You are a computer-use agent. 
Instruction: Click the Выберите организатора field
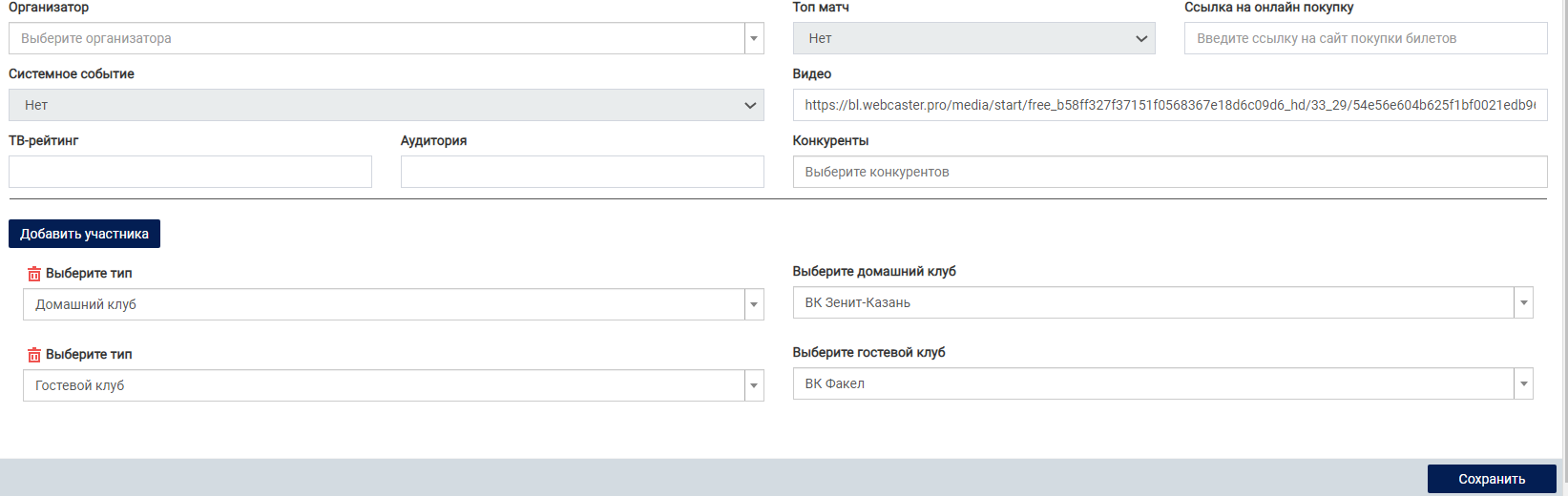pos(377,39)
